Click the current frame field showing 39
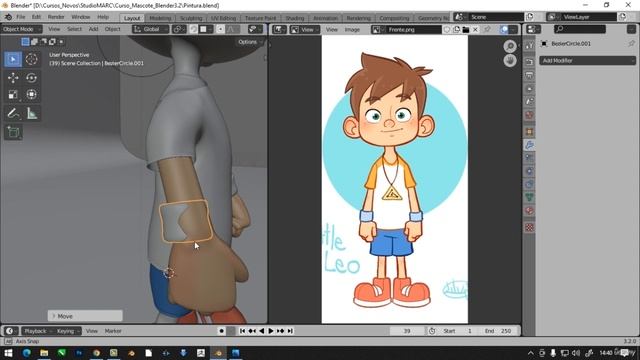This screenshot has width=640, height=360. point(407,331)
